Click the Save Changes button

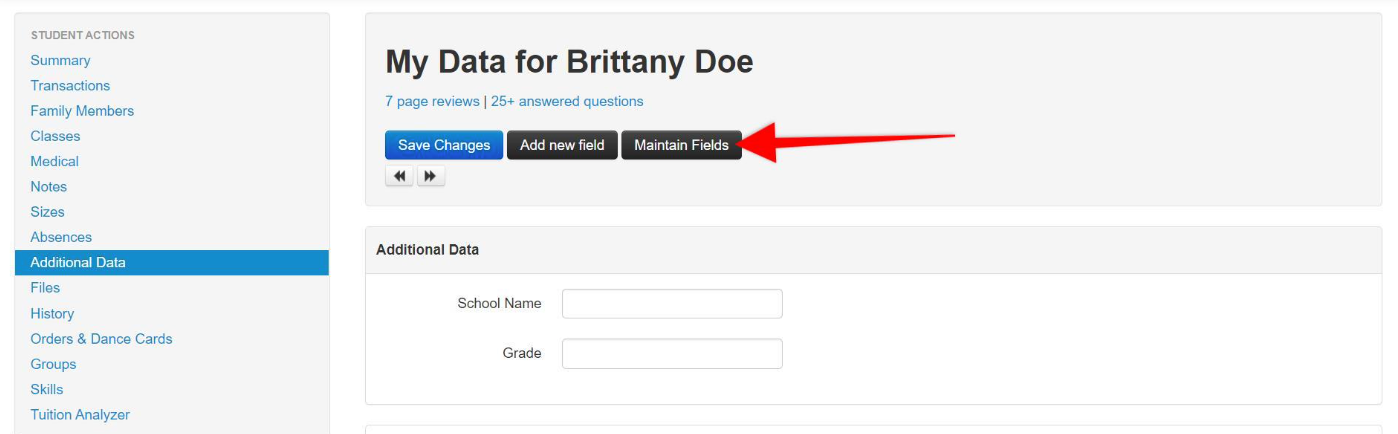[444, 145]
